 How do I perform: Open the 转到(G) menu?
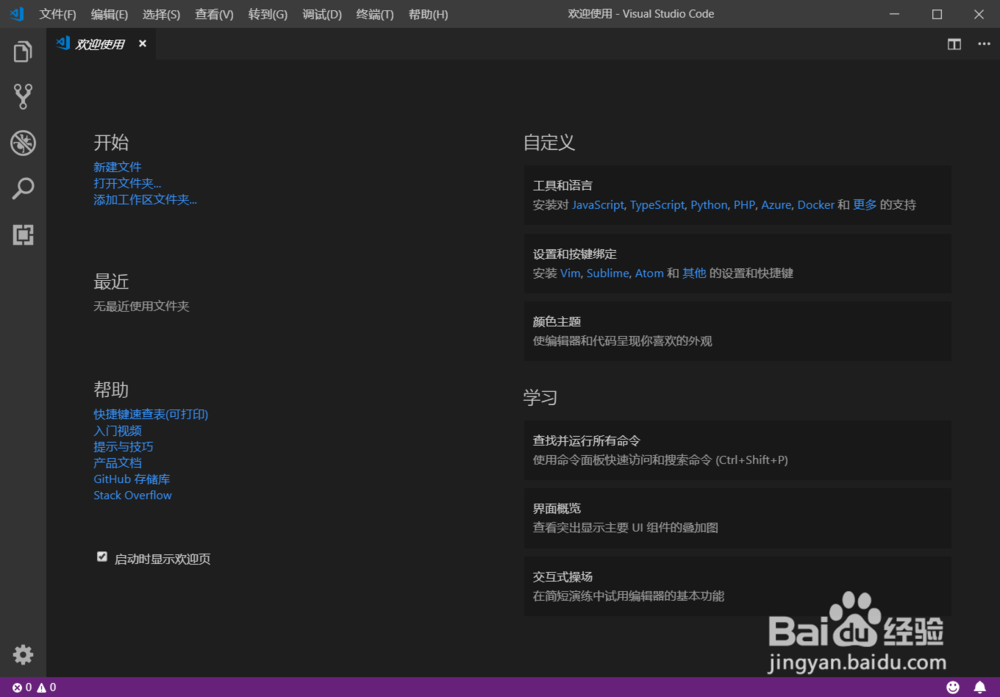point(268,14)
